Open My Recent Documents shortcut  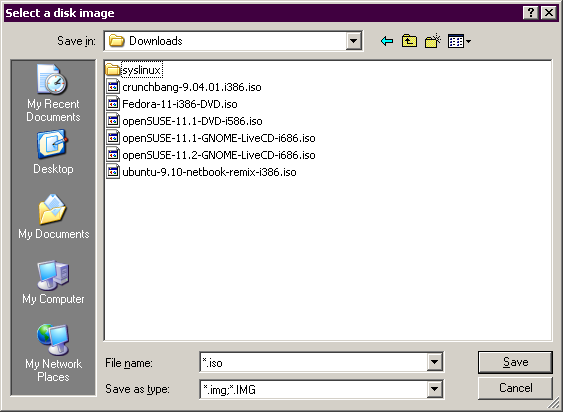click(53, 93)
